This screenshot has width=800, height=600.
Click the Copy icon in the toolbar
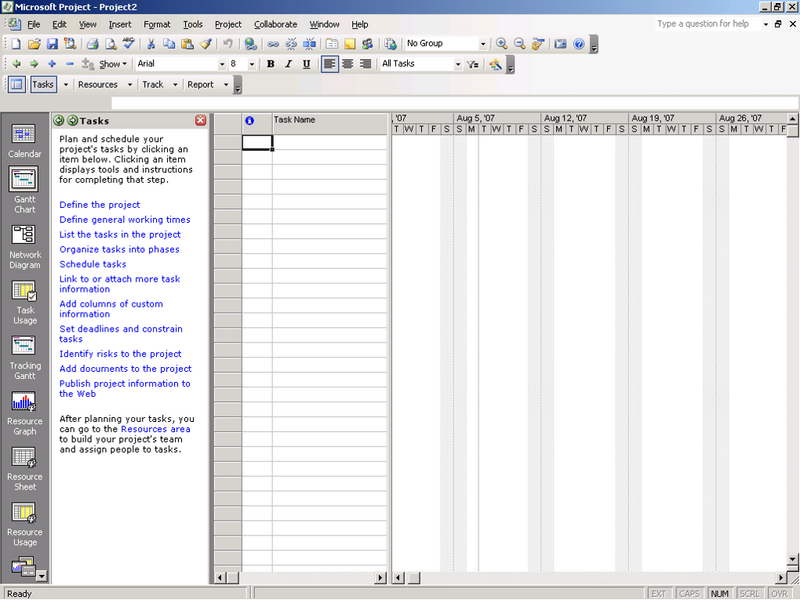tap(169, 44)
